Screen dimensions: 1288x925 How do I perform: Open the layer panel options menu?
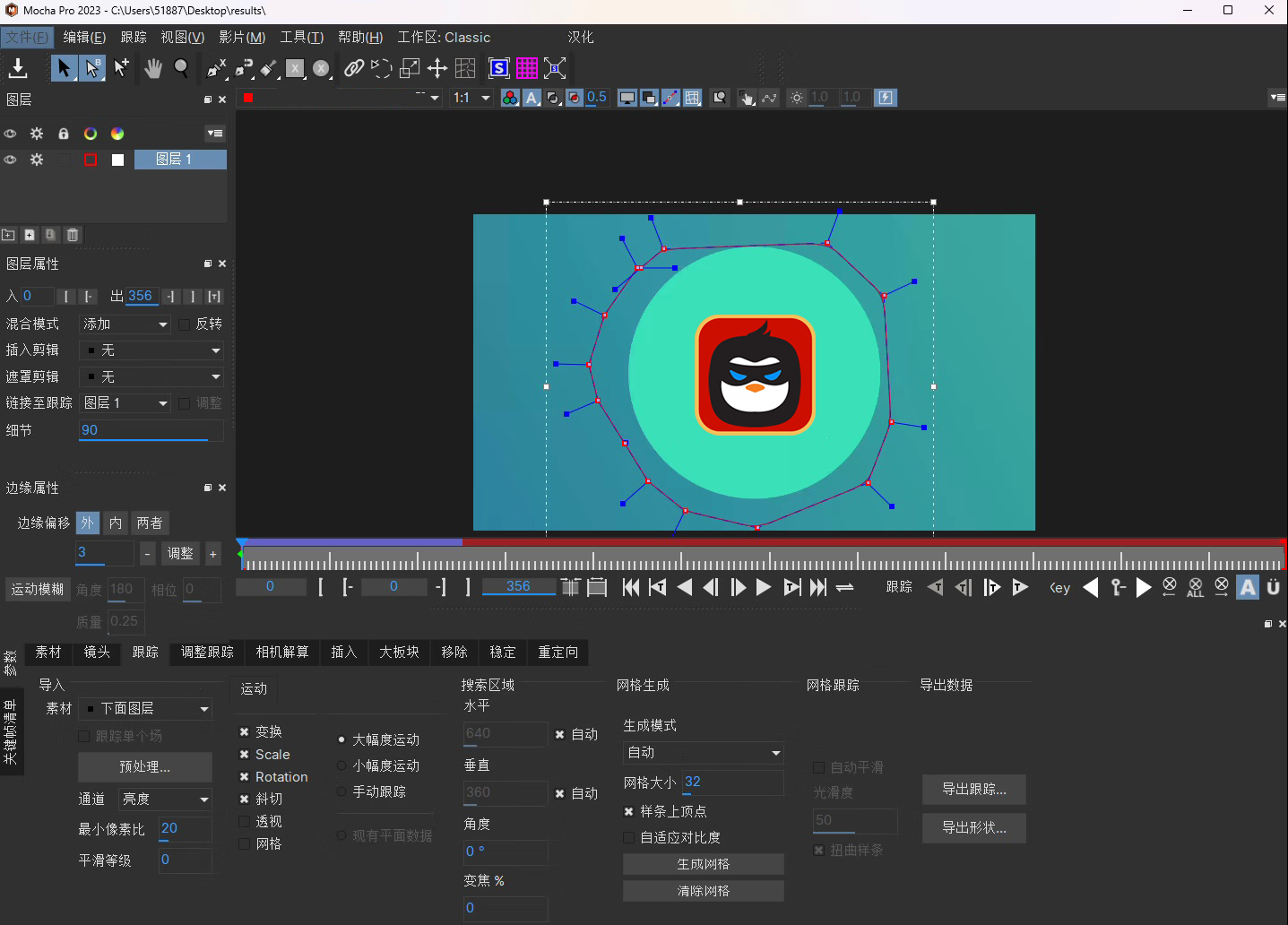tap(215, 134)
